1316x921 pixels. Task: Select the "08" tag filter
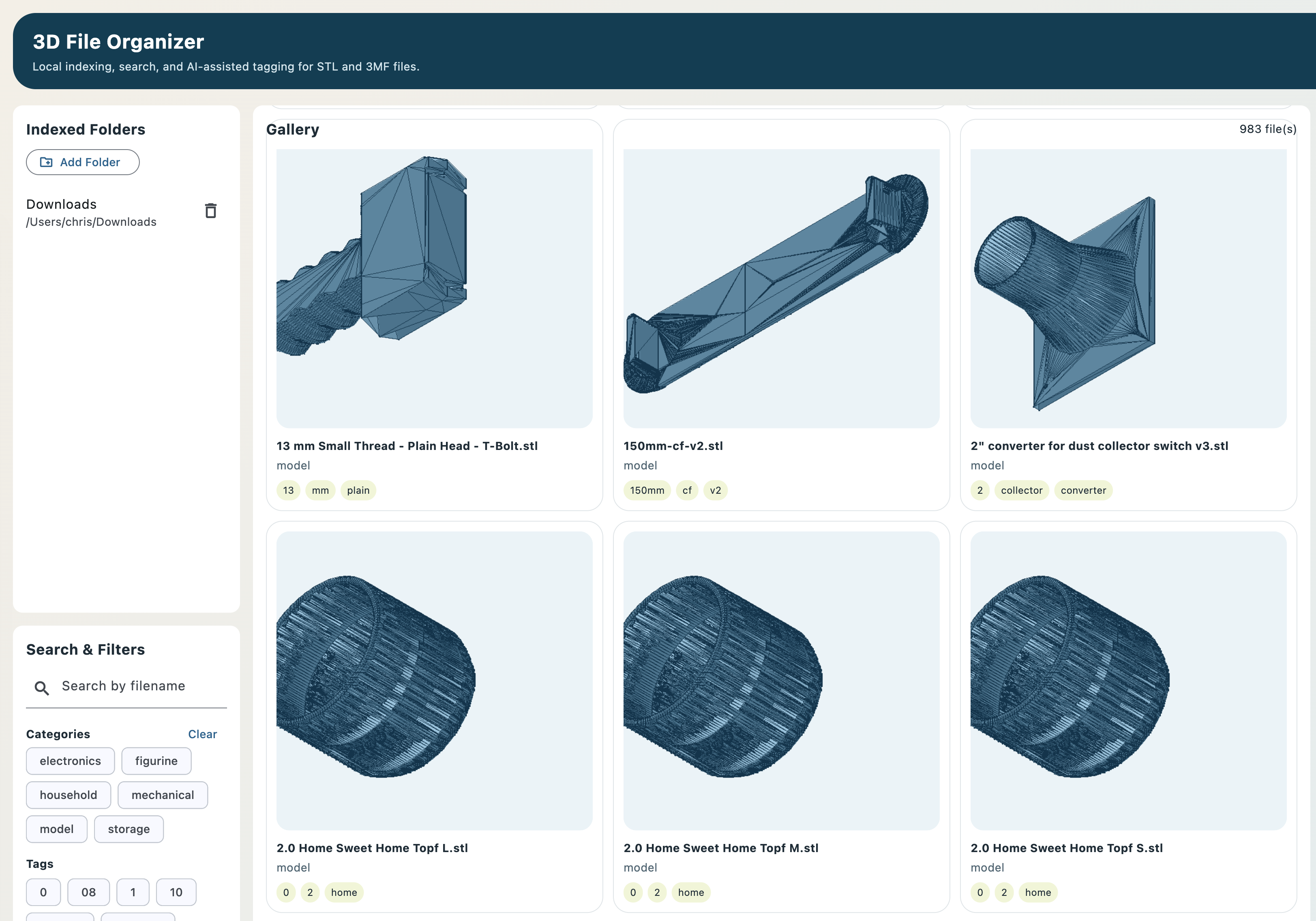(x=88, y=892)
